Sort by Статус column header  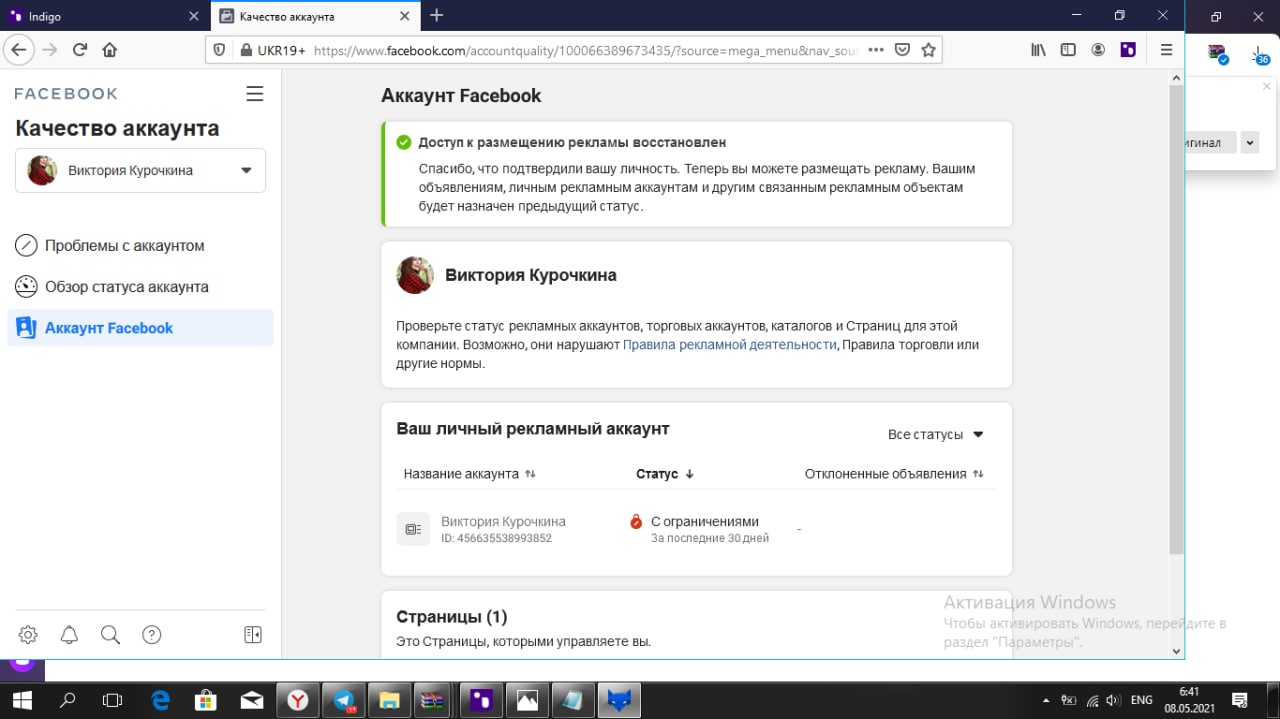tap(665, 474)
